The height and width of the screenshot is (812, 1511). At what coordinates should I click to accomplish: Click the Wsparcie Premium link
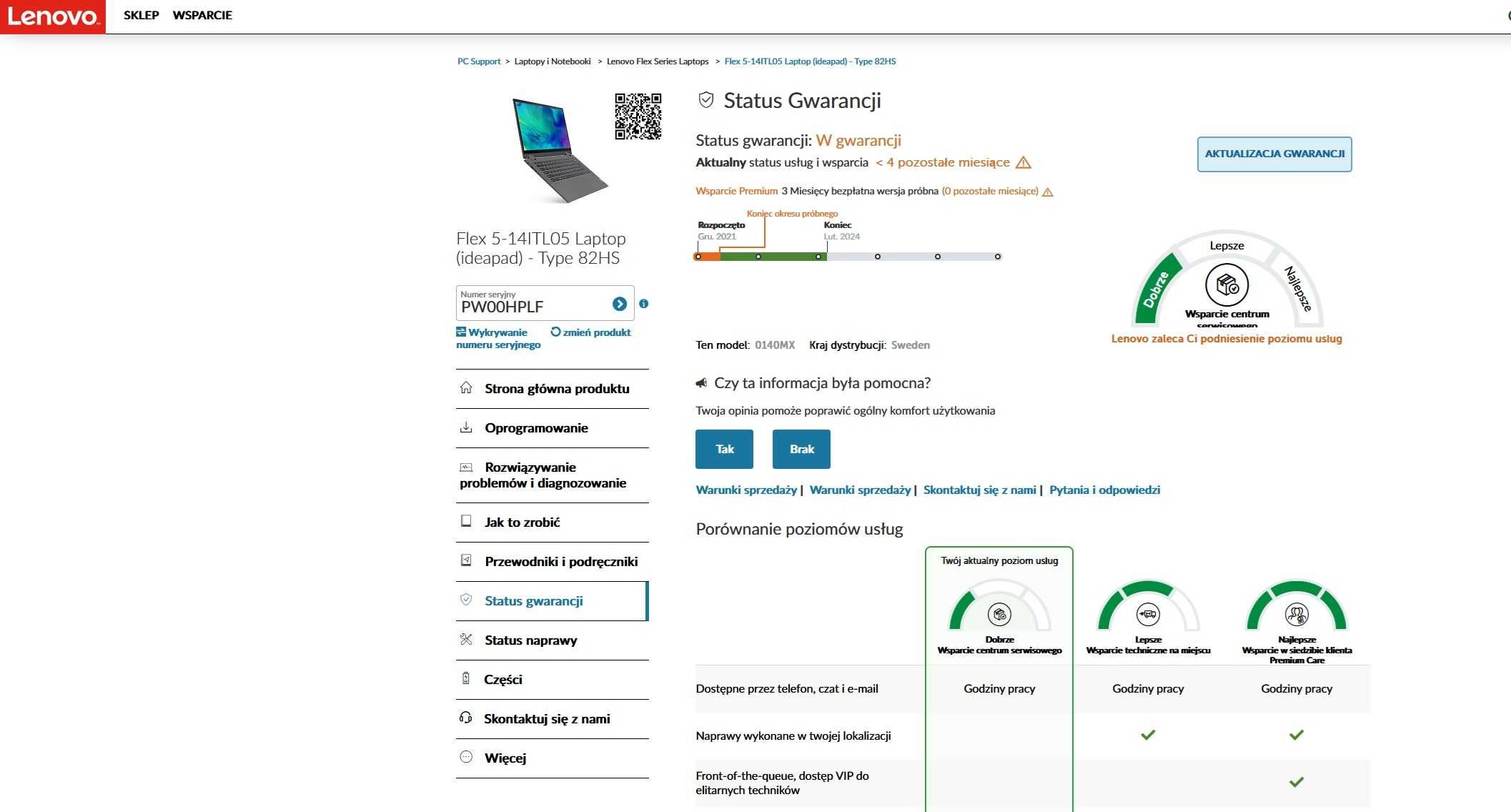click(x=736, y=191)
